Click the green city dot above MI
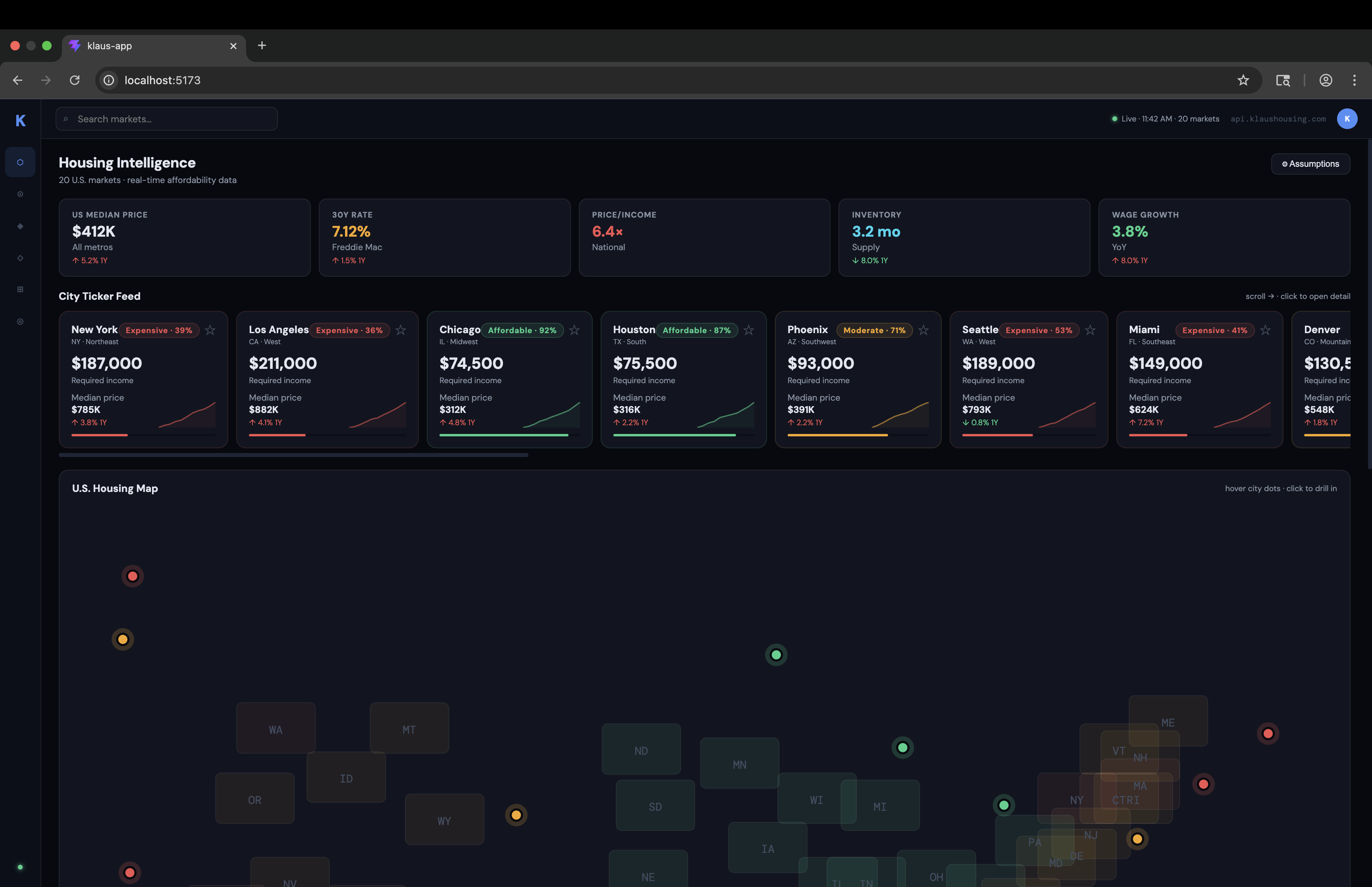This screenshot has width=1372, height=887. (x=902, y=748)
